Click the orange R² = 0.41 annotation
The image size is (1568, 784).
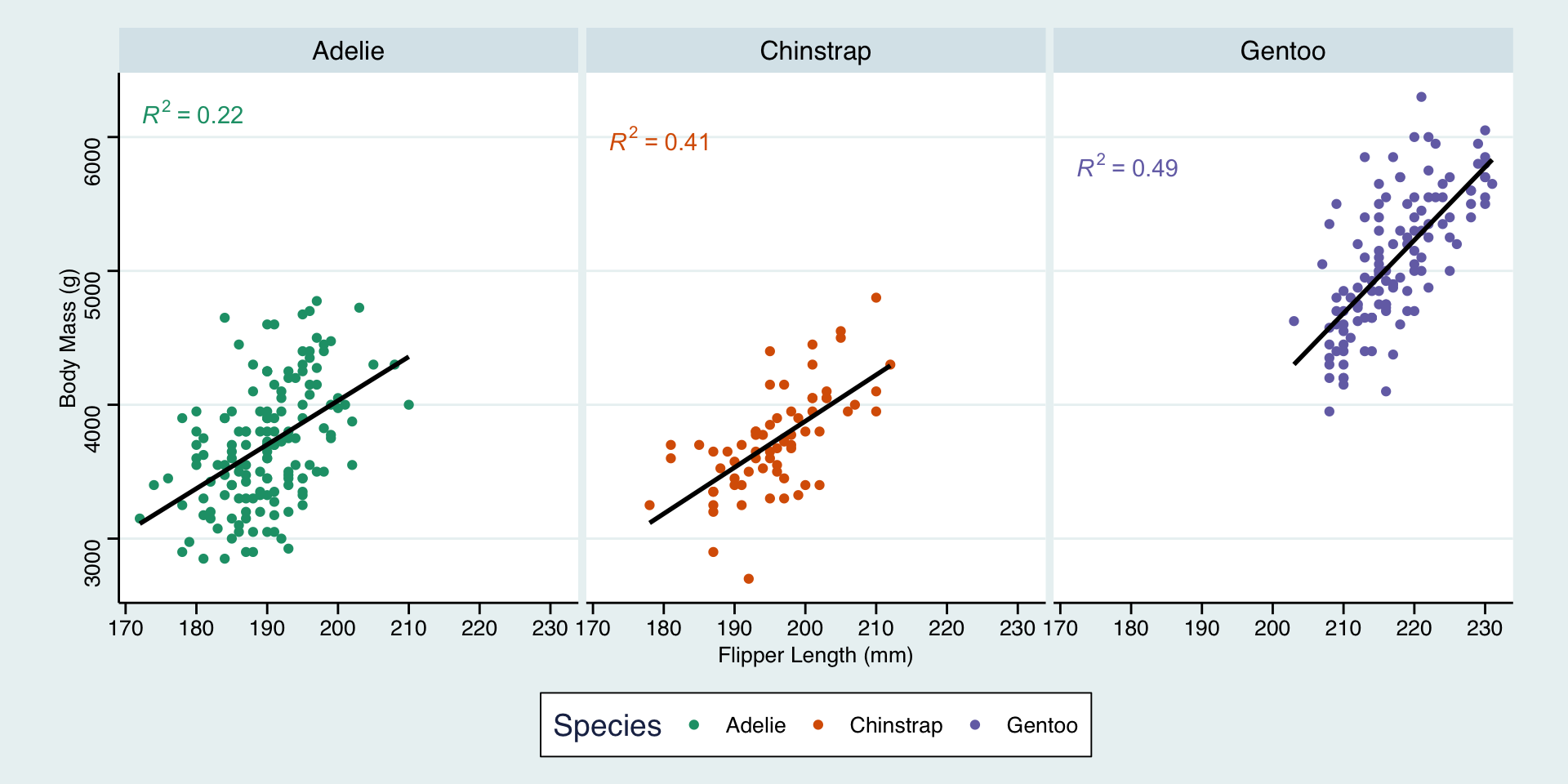pyautogui.click(x=660, y=141)
